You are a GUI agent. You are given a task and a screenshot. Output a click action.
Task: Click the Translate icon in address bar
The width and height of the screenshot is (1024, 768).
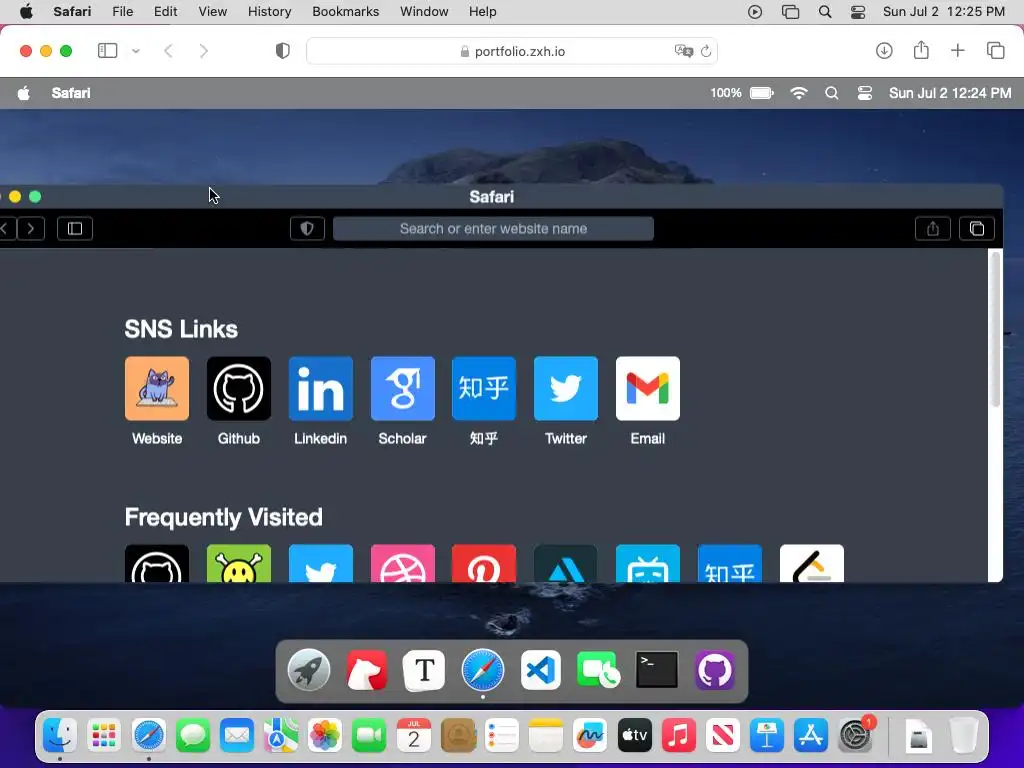point(684,51)
